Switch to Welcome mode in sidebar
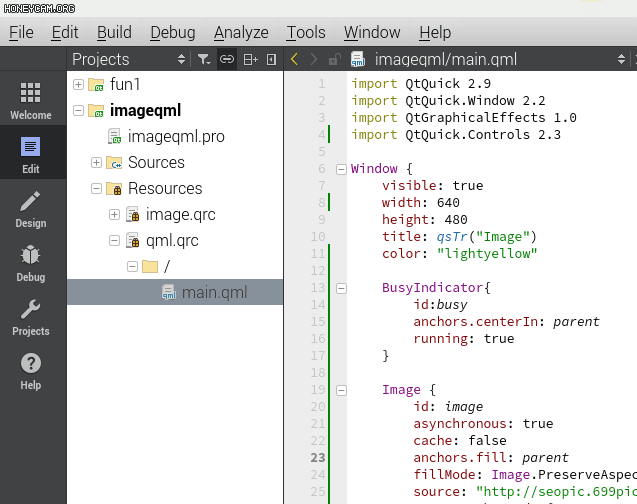637x504 pixels. click(x=31, y=101)
